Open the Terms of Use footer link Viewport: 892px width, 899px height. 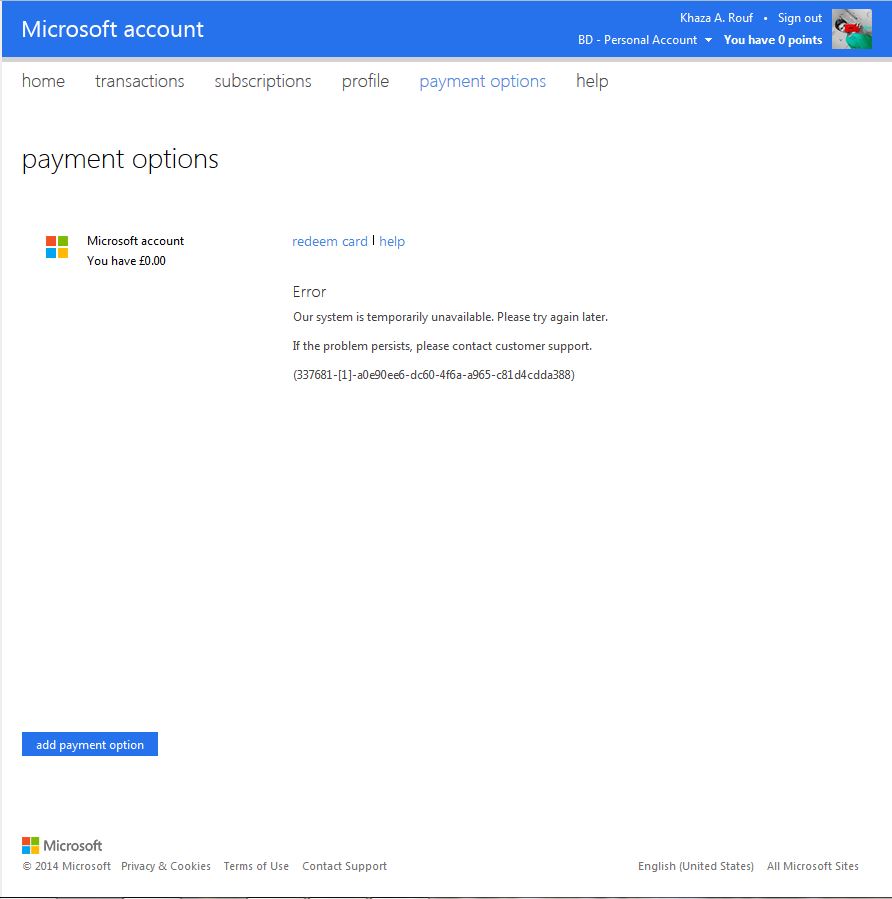[x=256, y=866]
